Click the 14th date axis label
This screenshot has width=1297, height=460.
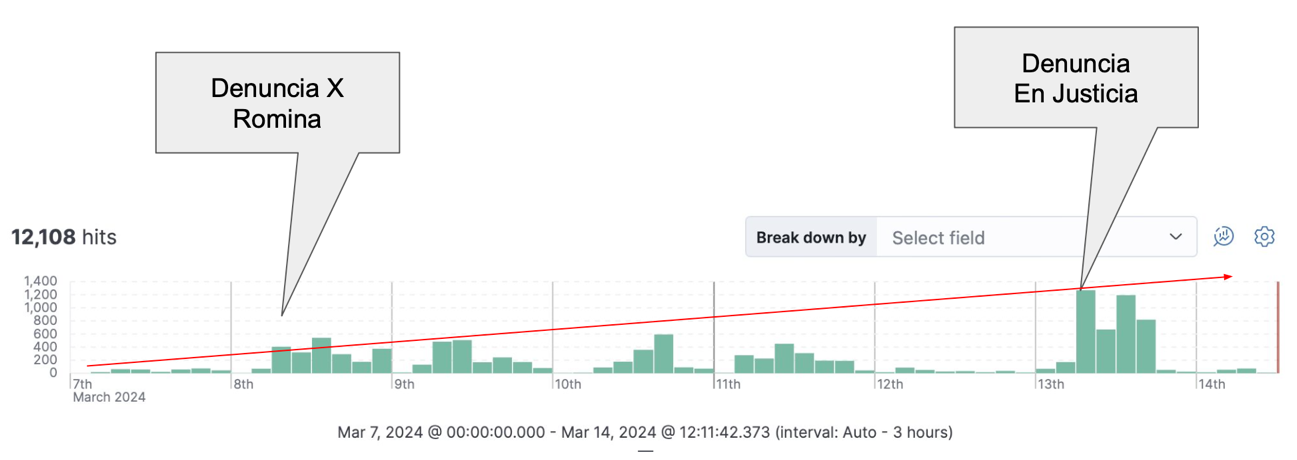[x=1211, y=384]
